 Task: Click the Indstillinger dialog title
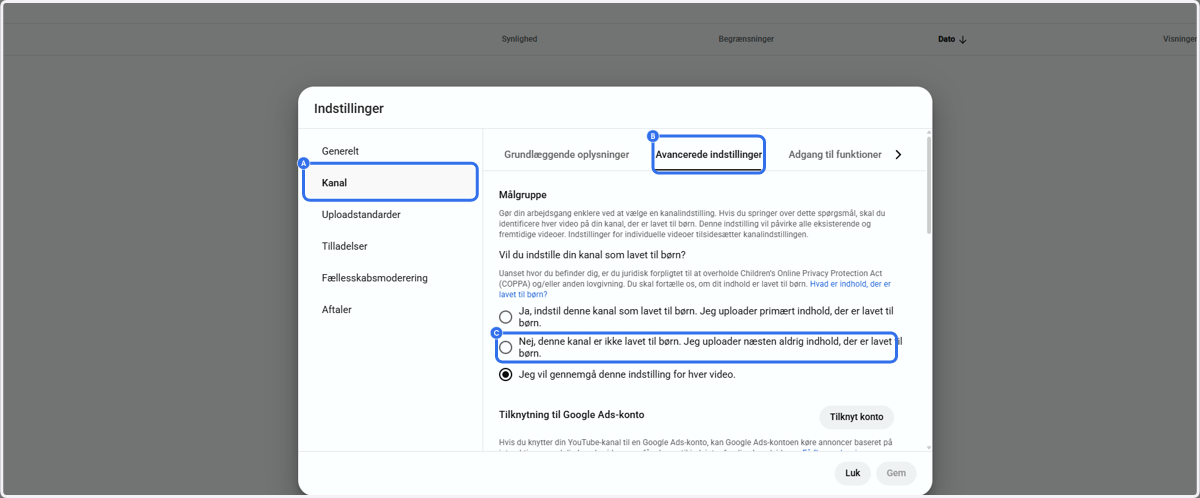click(x=349, y=108)
